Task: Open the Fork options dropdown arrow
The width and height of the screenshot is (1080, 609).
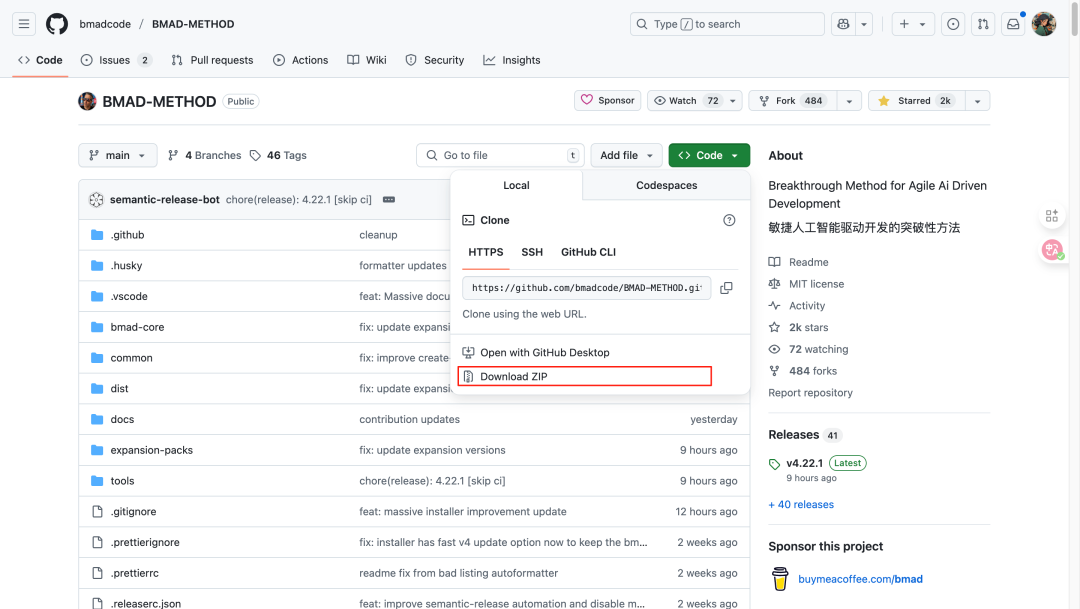Action: [x=849, y=101]
